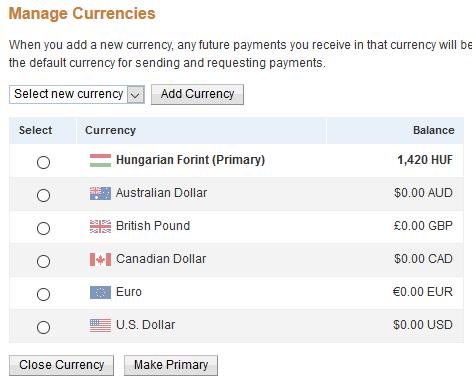The width and height of the screenshot is (472, 390).
Task: Click the 1,420 HUF balance amount
Action: click(x=425, y=160)
